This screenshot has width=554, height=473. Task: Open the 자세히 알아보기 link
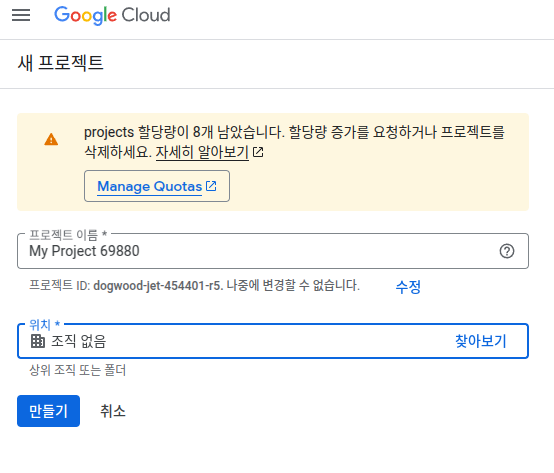(202, 152)
